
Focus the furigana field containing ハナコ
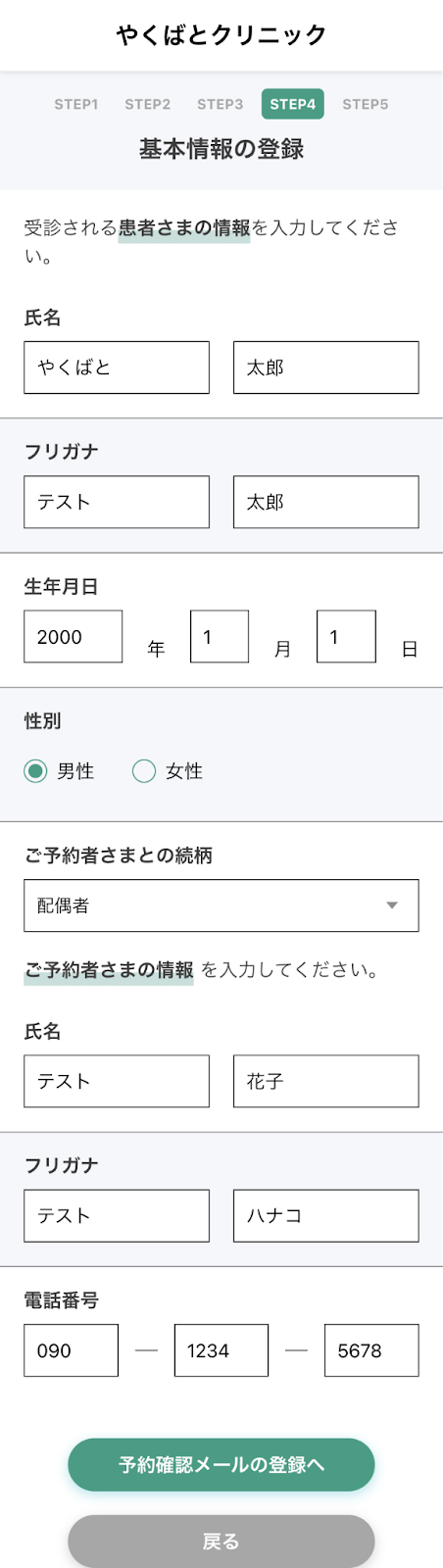tap(326, 1216)
